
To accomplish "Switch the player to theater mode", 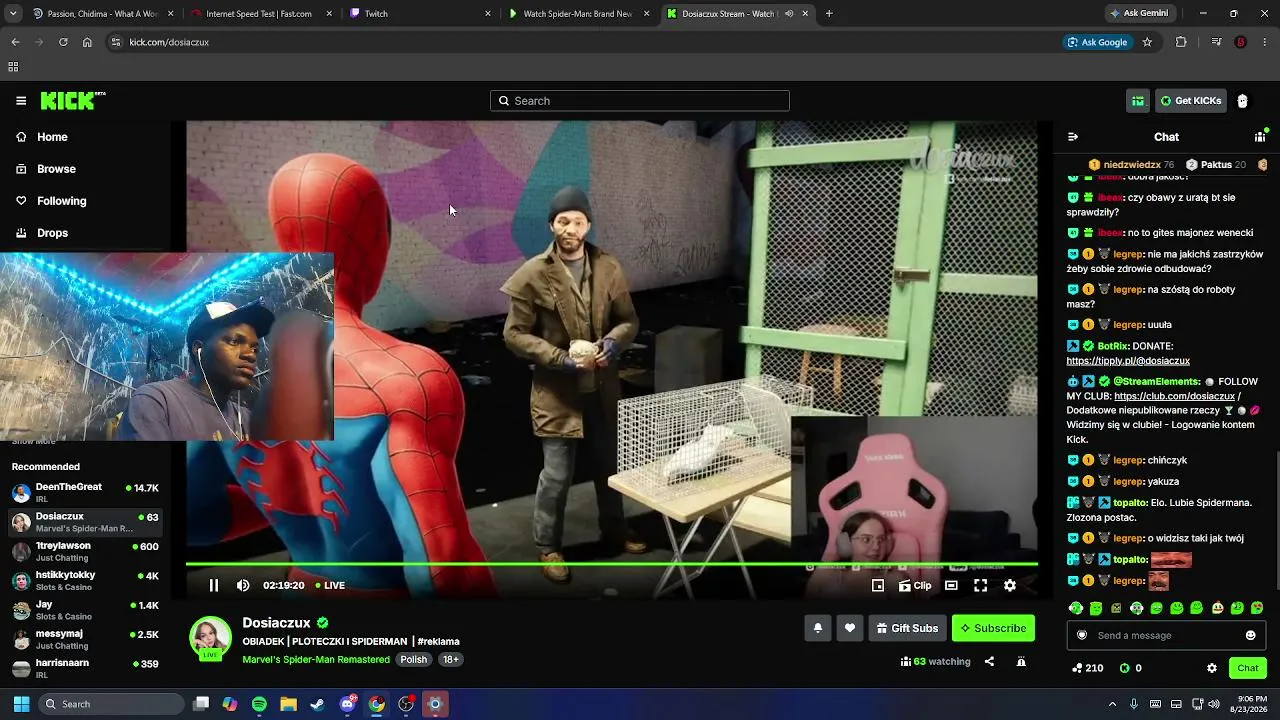I will coord(951,586).
